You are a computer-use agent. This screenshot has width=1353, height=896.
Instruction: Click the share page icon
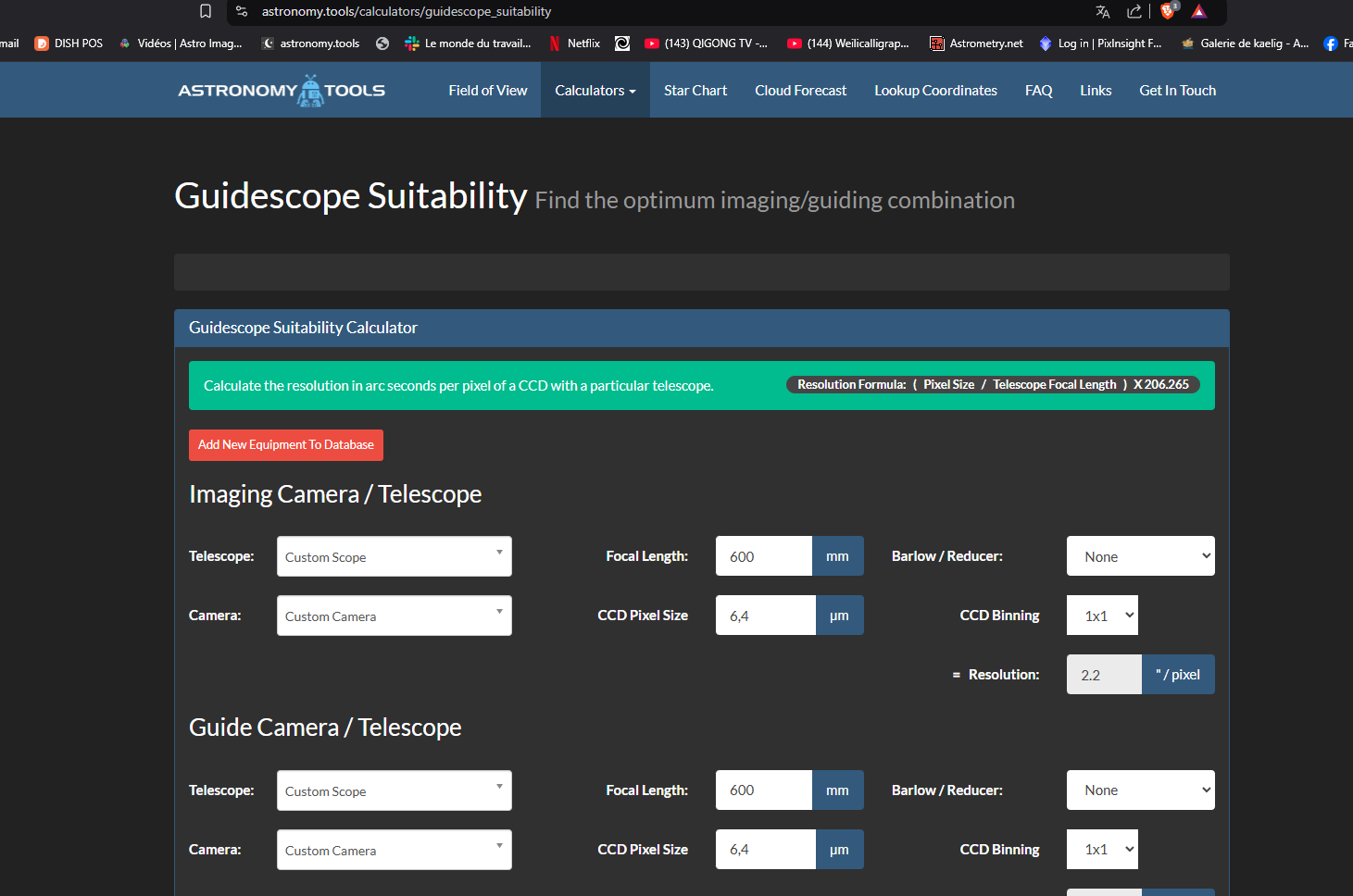pyautogui.click(x=1134, y=11)
